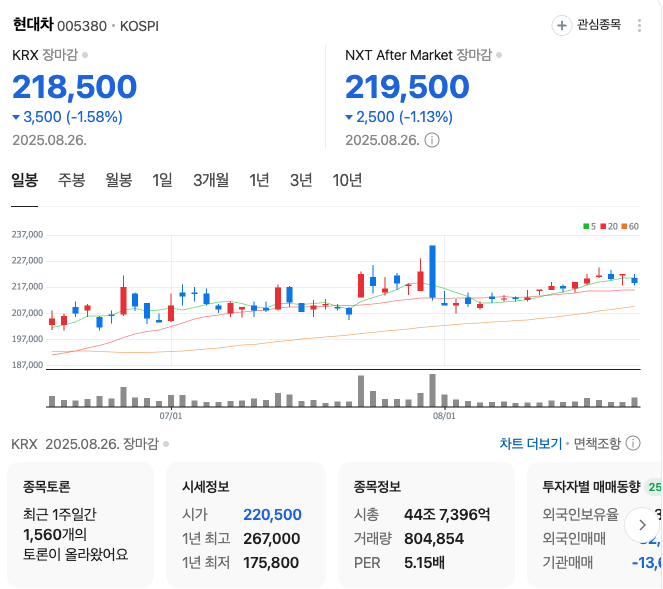Select the 1년 chart tab
Screen dimensions: 663x589
[x=259, y=181]
